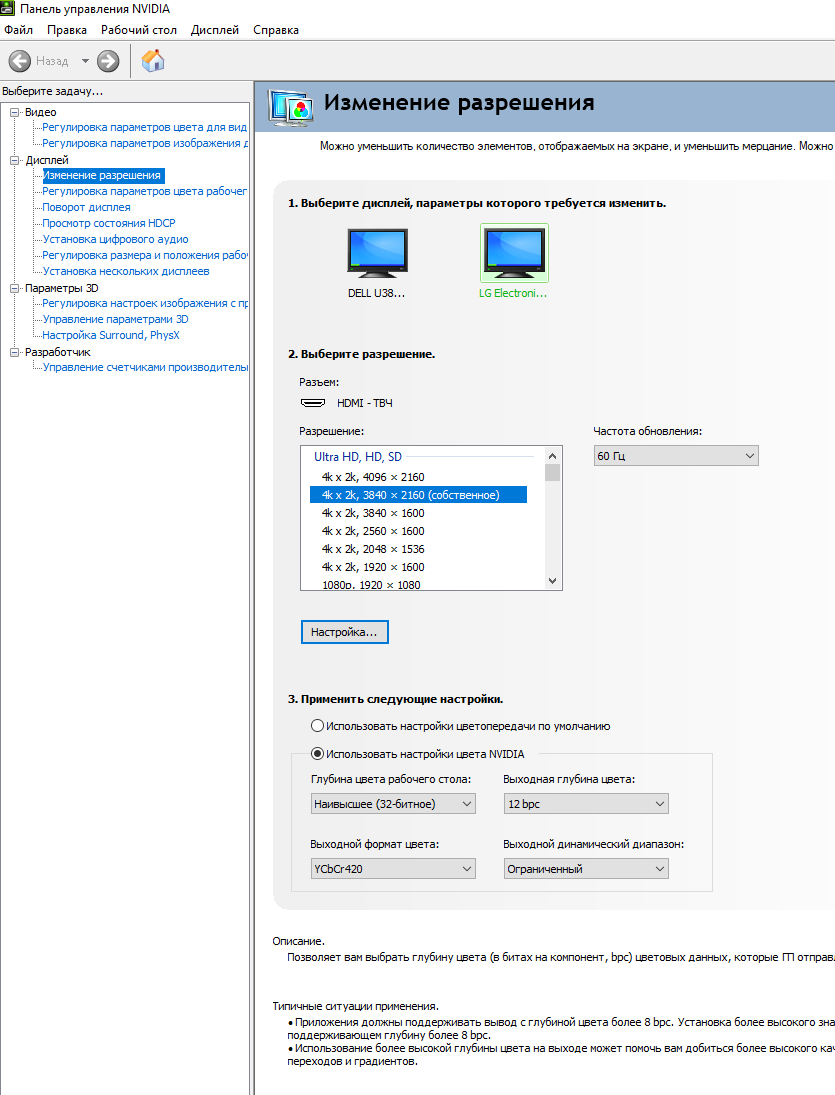The height and width of the screenshot is (1095, 835).
Task: Select default color settings radio button
Action: coord(318,726)
